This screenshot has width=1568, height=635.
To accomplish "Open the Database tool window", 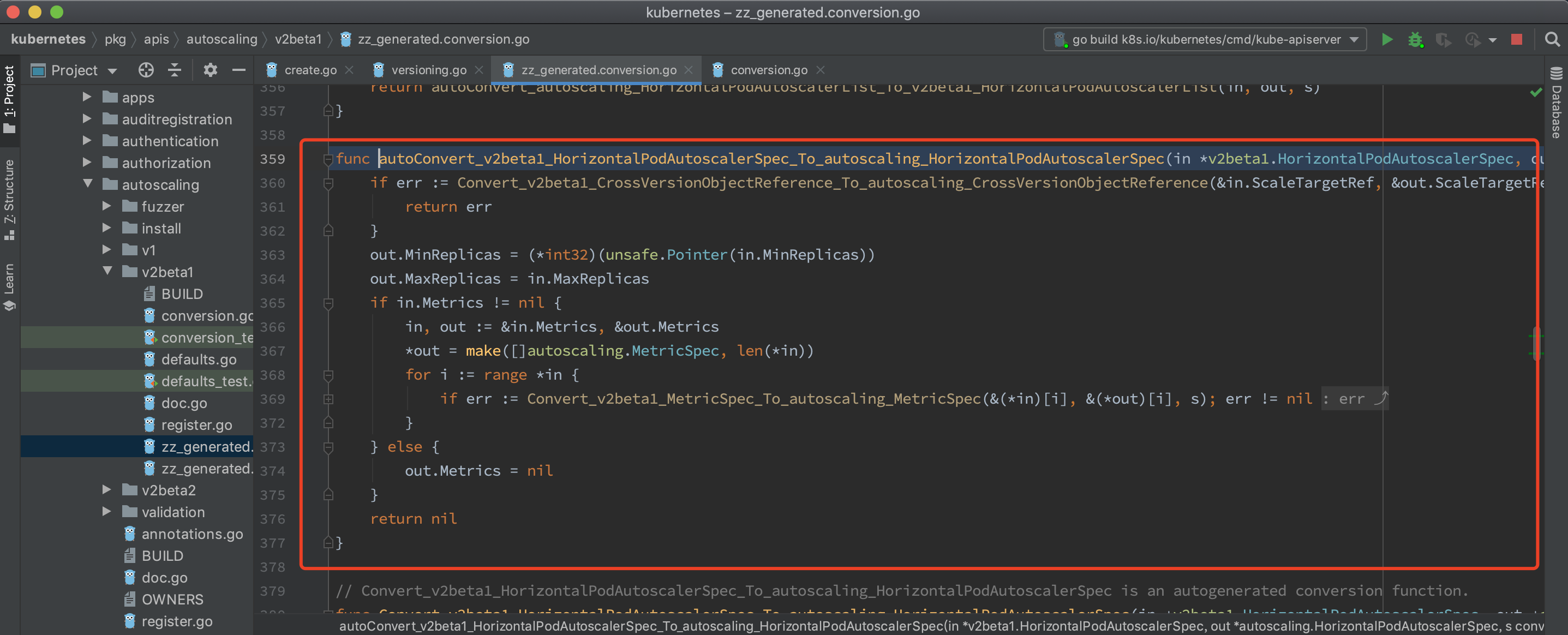I will pyautogui.click(x=1557, y=104).
